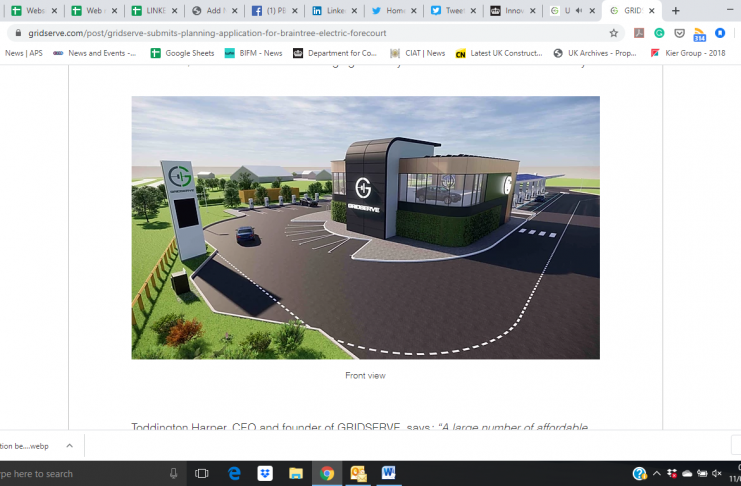Open the PDF extension icon in toolbar
Viewport: 741px width, 486px height.
pyautogui.click(x=639, y=33)
